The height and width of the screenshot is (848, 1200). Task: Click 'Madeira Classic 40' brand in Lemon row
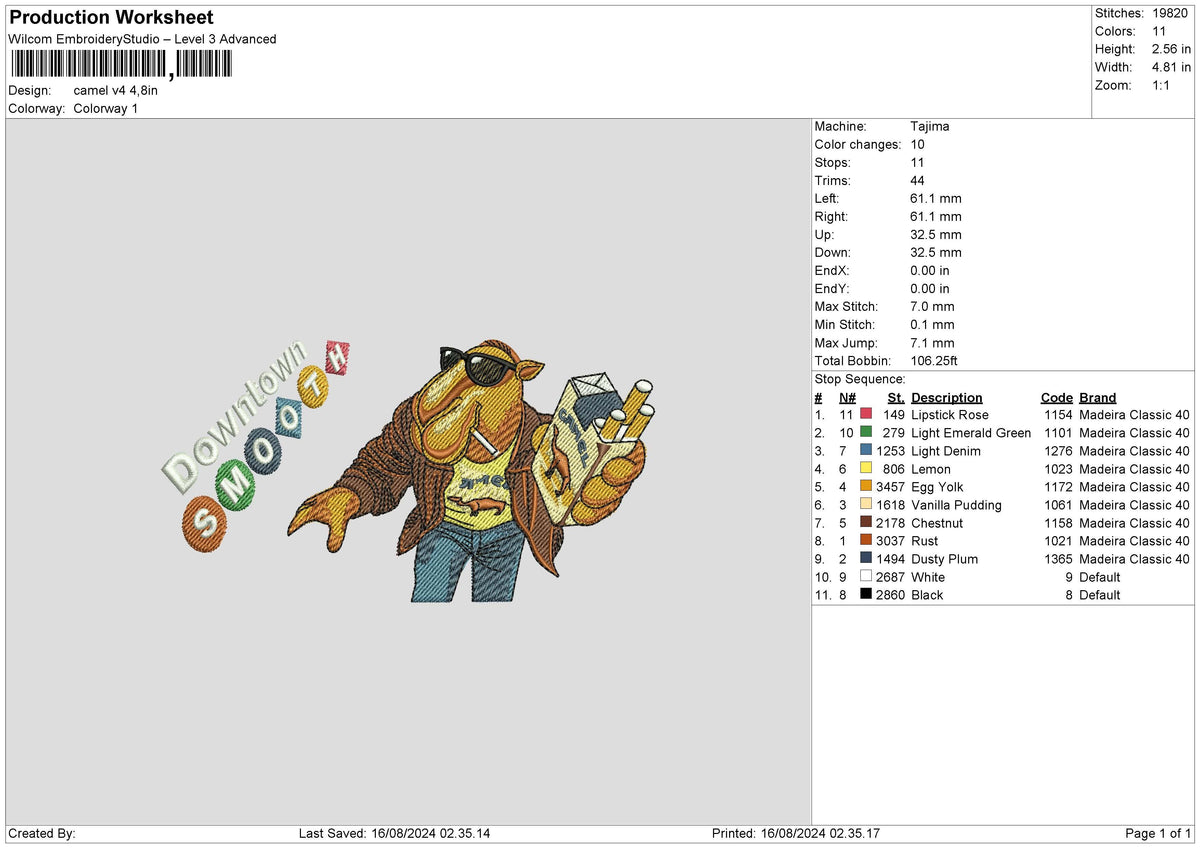coord(1134,469)
